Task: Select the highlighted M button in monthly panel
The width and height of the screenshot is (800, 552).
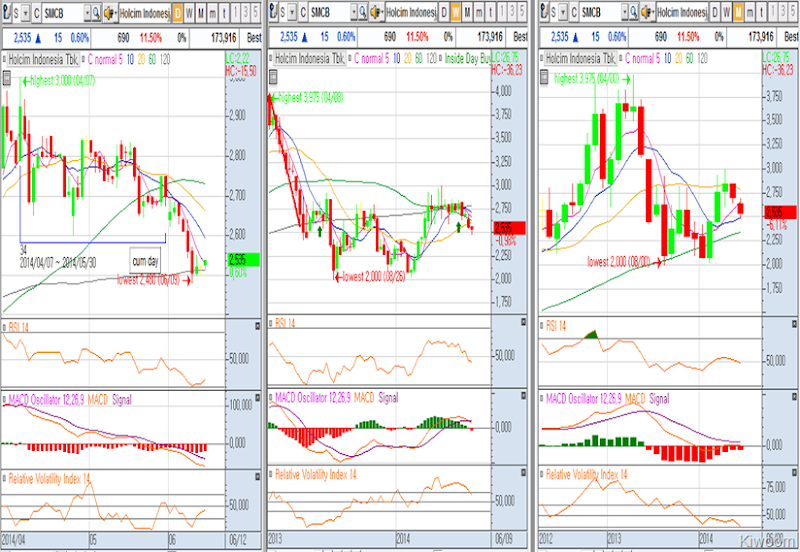Action: [738, 13]
